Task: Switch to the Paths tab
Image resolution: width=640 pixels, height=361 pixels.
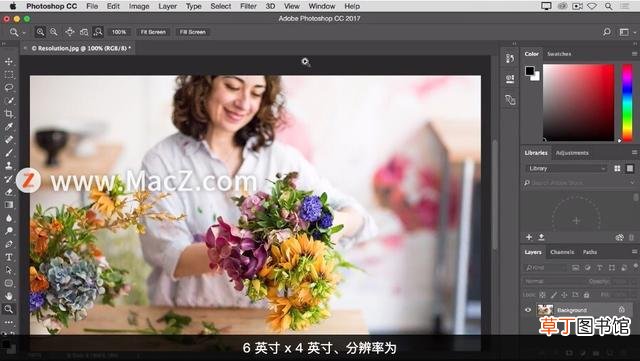Action: (590, 252)
